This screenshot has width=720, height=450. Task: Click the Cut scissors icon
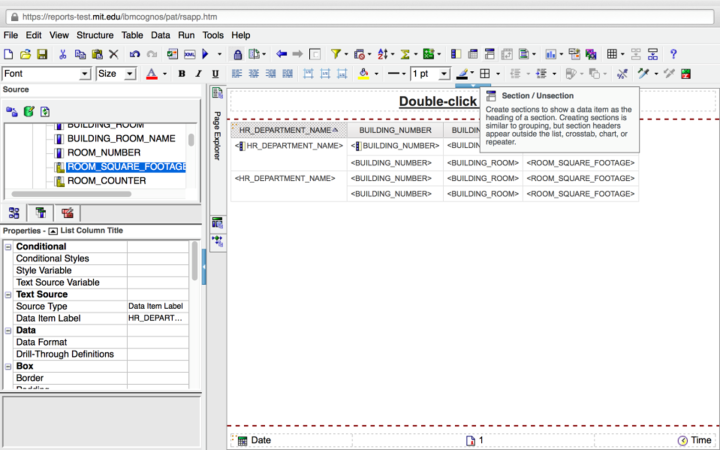(62, 54)
